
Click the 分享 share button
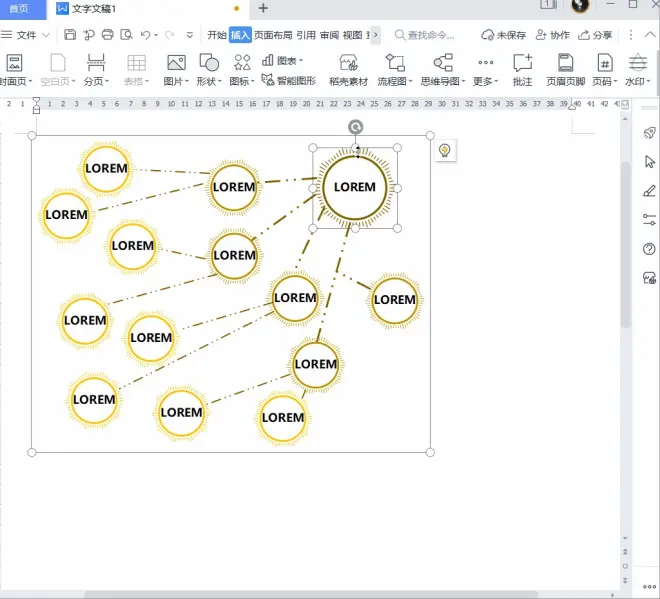click(595, 35)
